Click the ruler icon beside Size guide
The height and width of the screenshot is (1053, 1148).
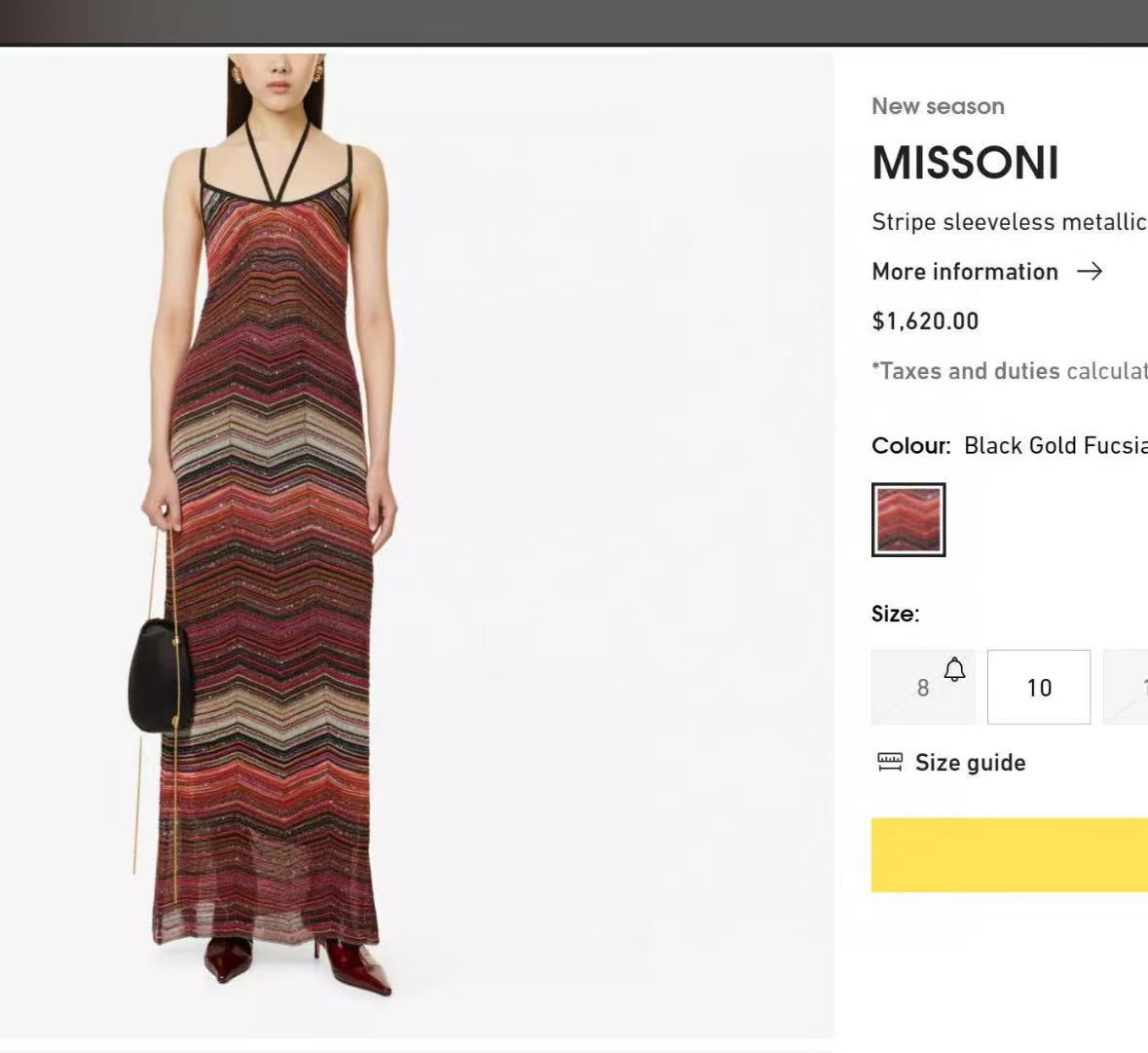890,762
